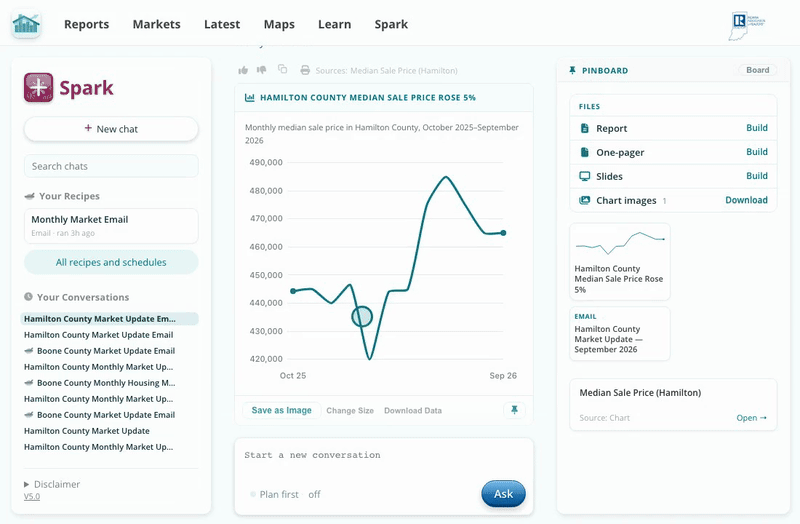800x524 pixels.
Task: Click the Search chats field
Action: point(111,166)
